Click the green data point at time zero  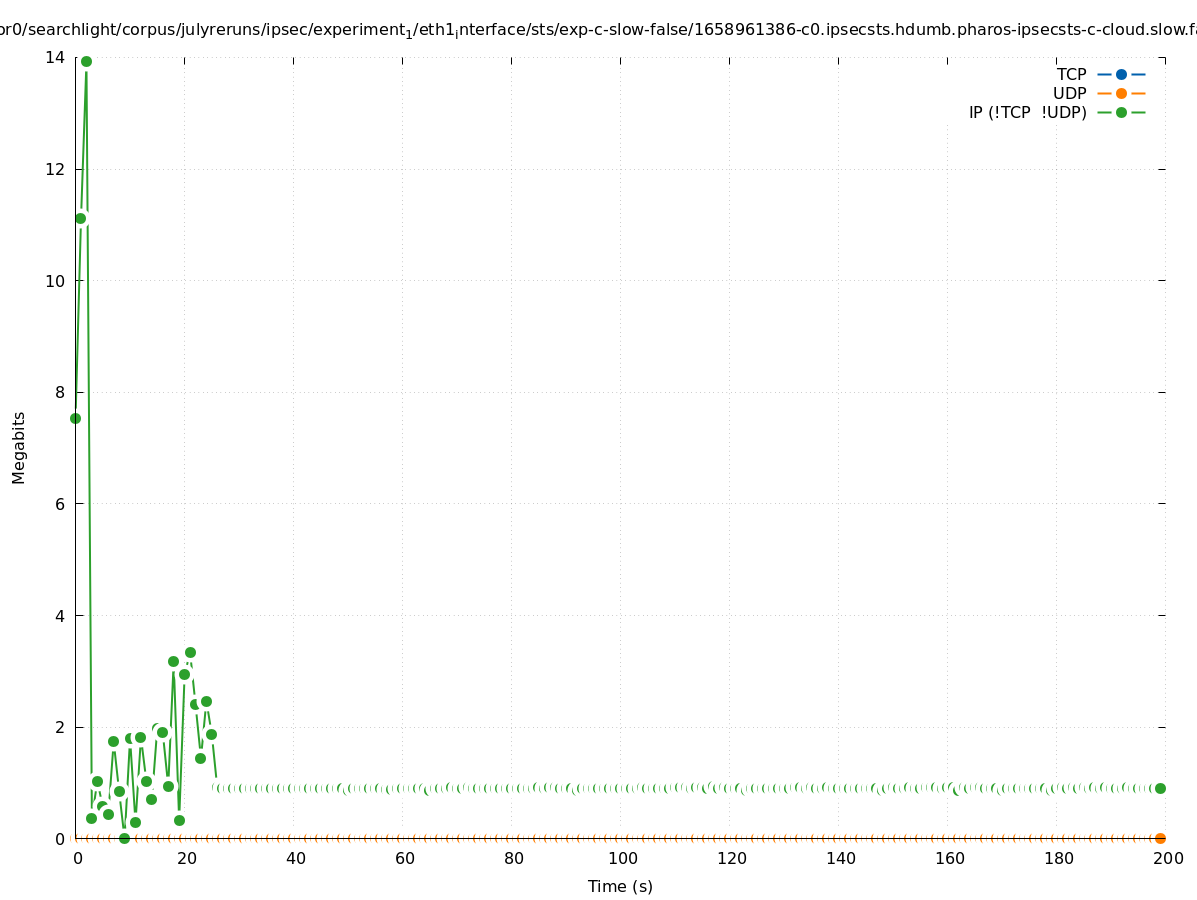[75, 418]
